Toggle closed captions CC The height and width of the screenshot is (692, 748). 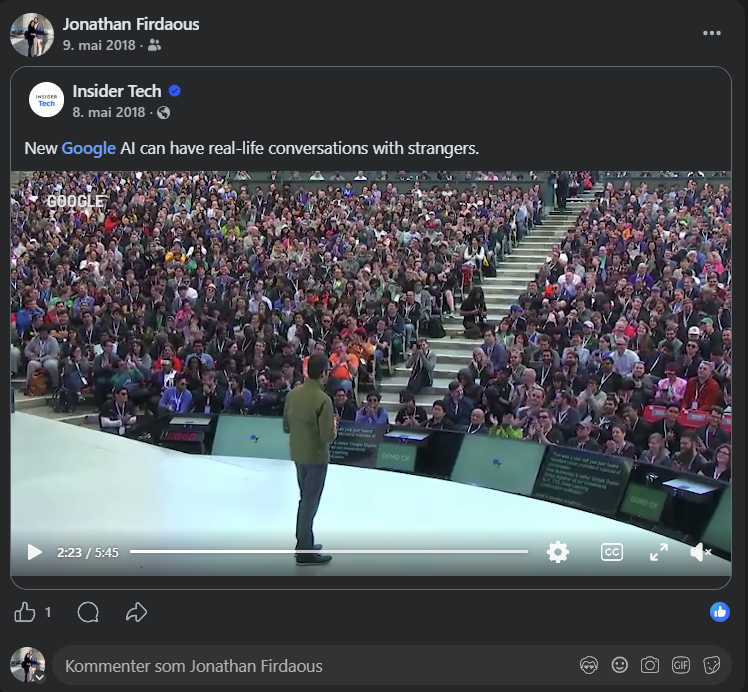[612, 552]
